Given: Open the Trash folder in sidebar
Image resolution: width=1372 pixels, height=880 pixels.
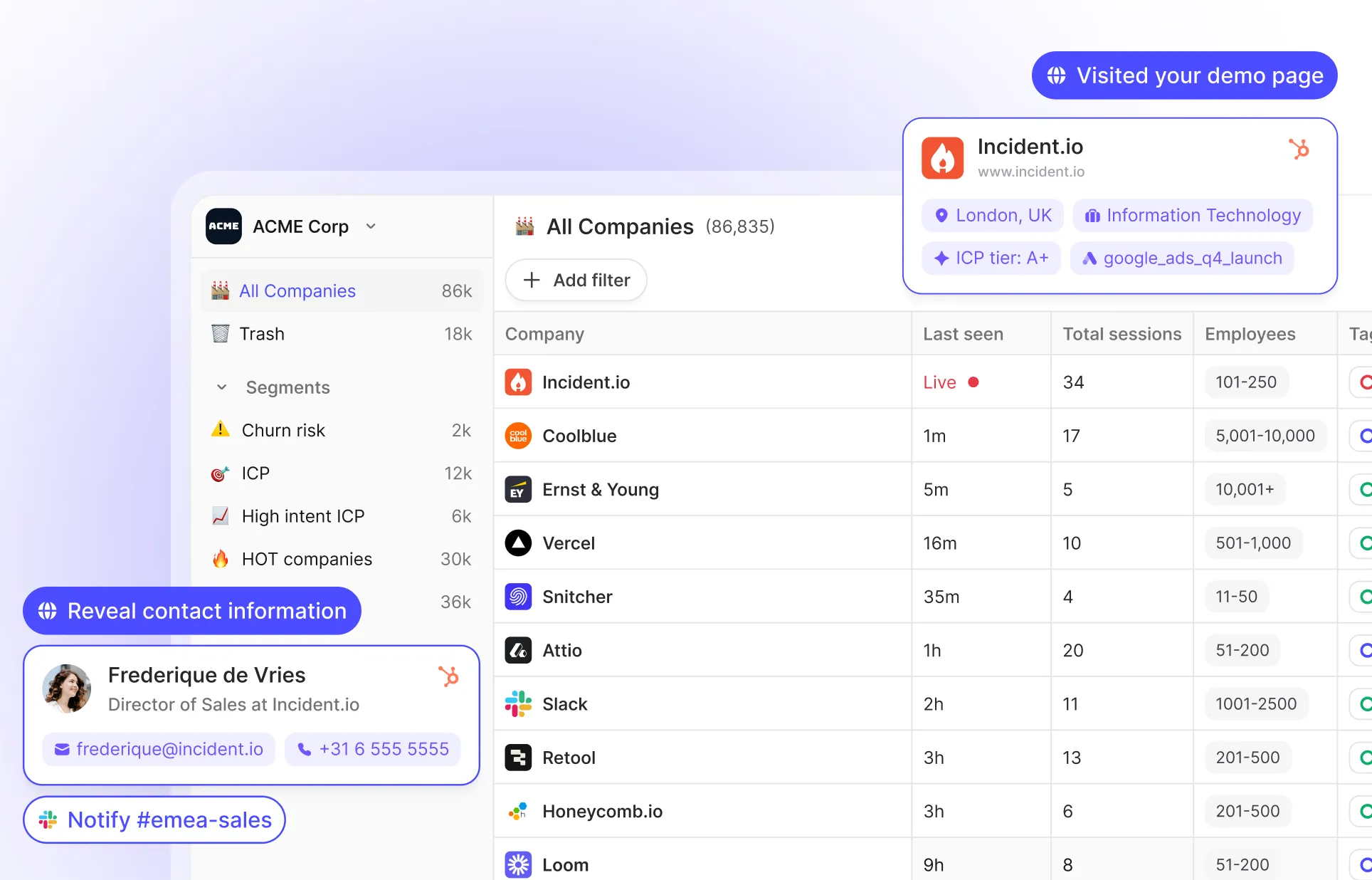Looking at the screenshot, I should pos(262,334).
